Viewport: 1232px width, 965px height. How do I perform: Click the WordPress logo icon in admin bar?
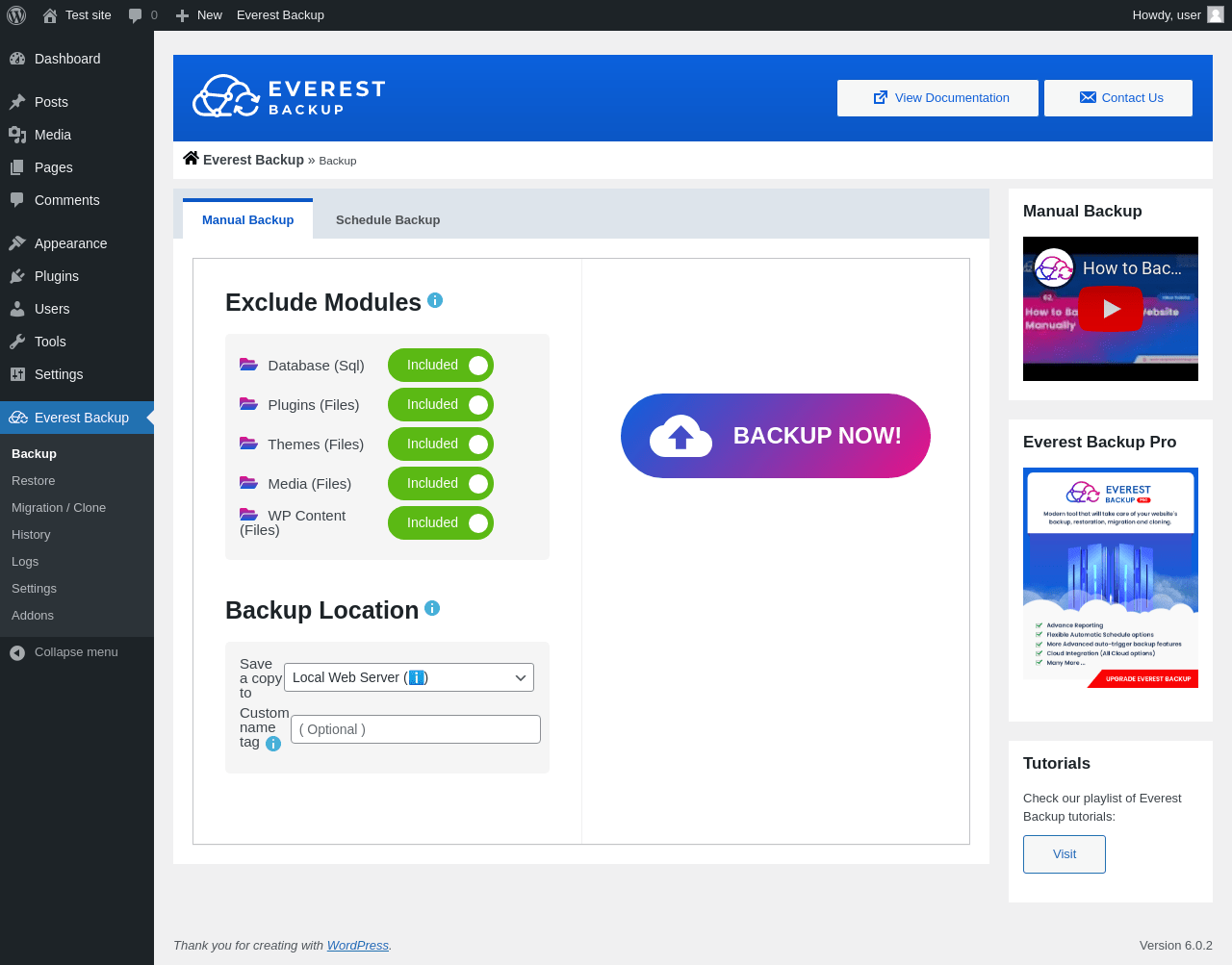point(16,15)
